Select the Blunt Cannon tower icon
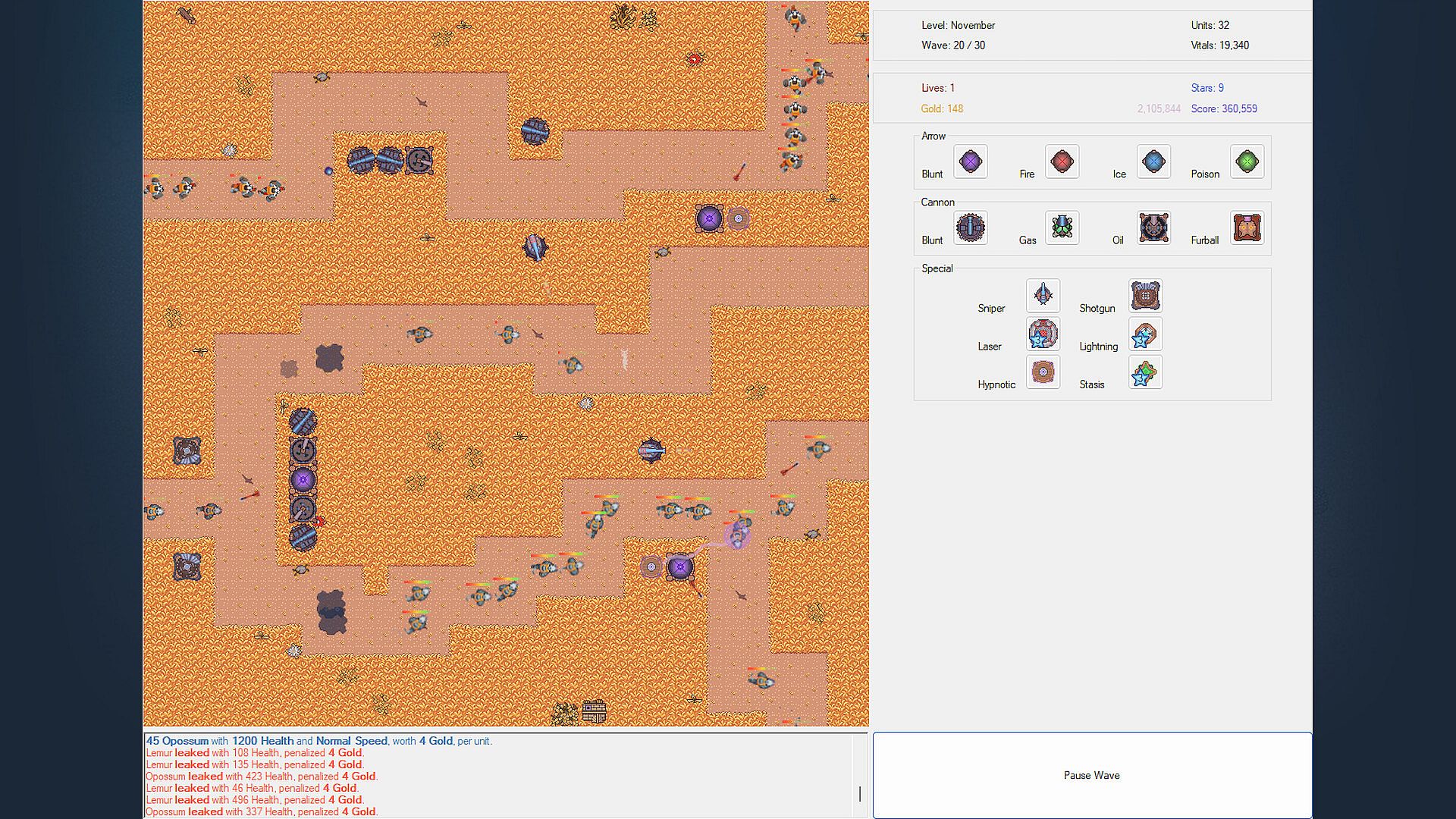Viewport: 1456px width, 819px height. [970, 227]
